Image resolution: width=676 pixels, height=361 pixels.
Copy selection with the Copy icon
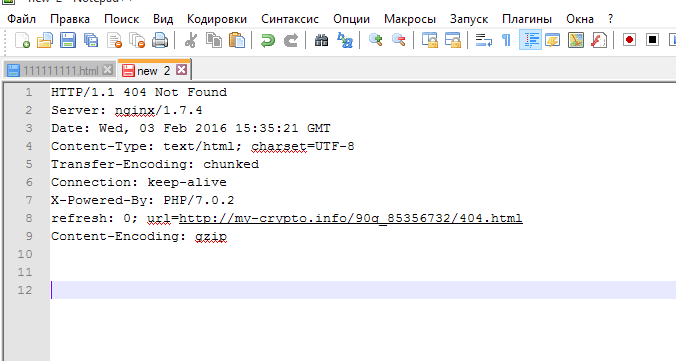214,40
